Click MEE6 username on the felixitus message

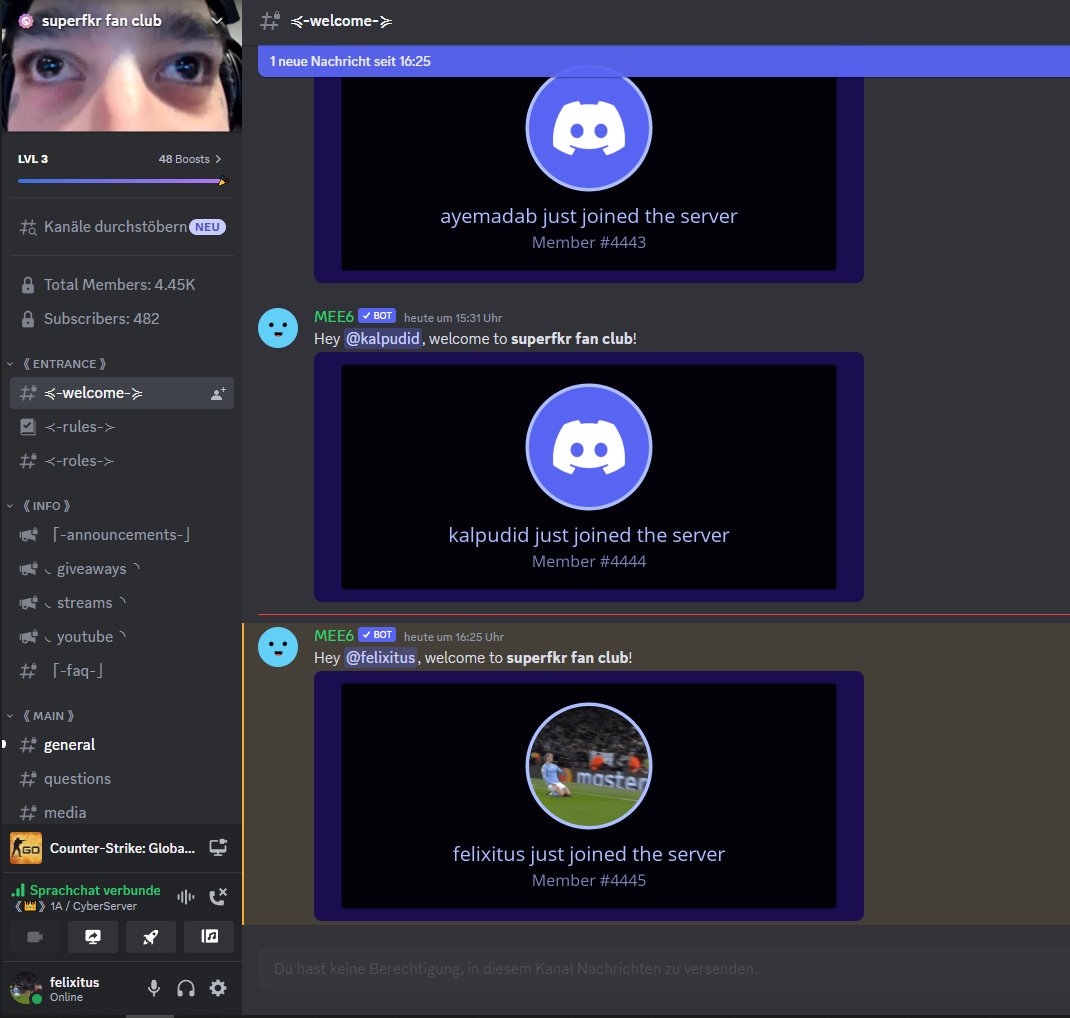334,635
